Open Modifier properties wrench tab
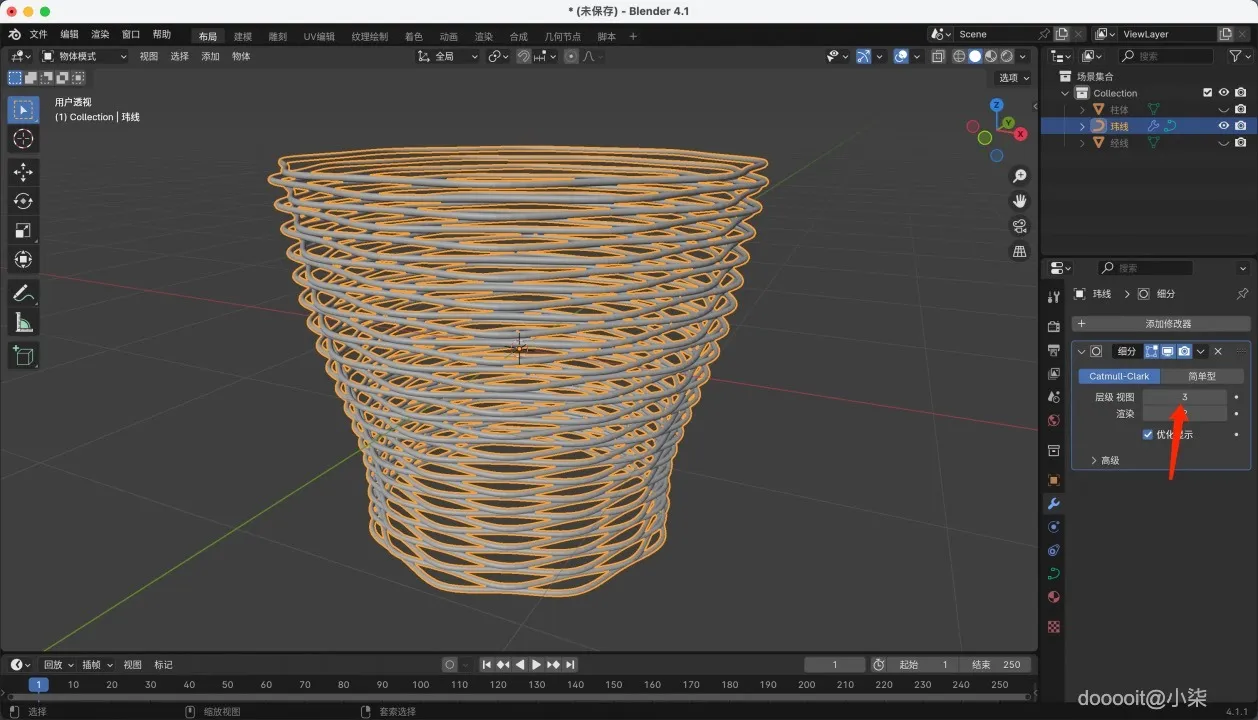The width and height of the screenshot is (1258, 720). pos(1053,503)
